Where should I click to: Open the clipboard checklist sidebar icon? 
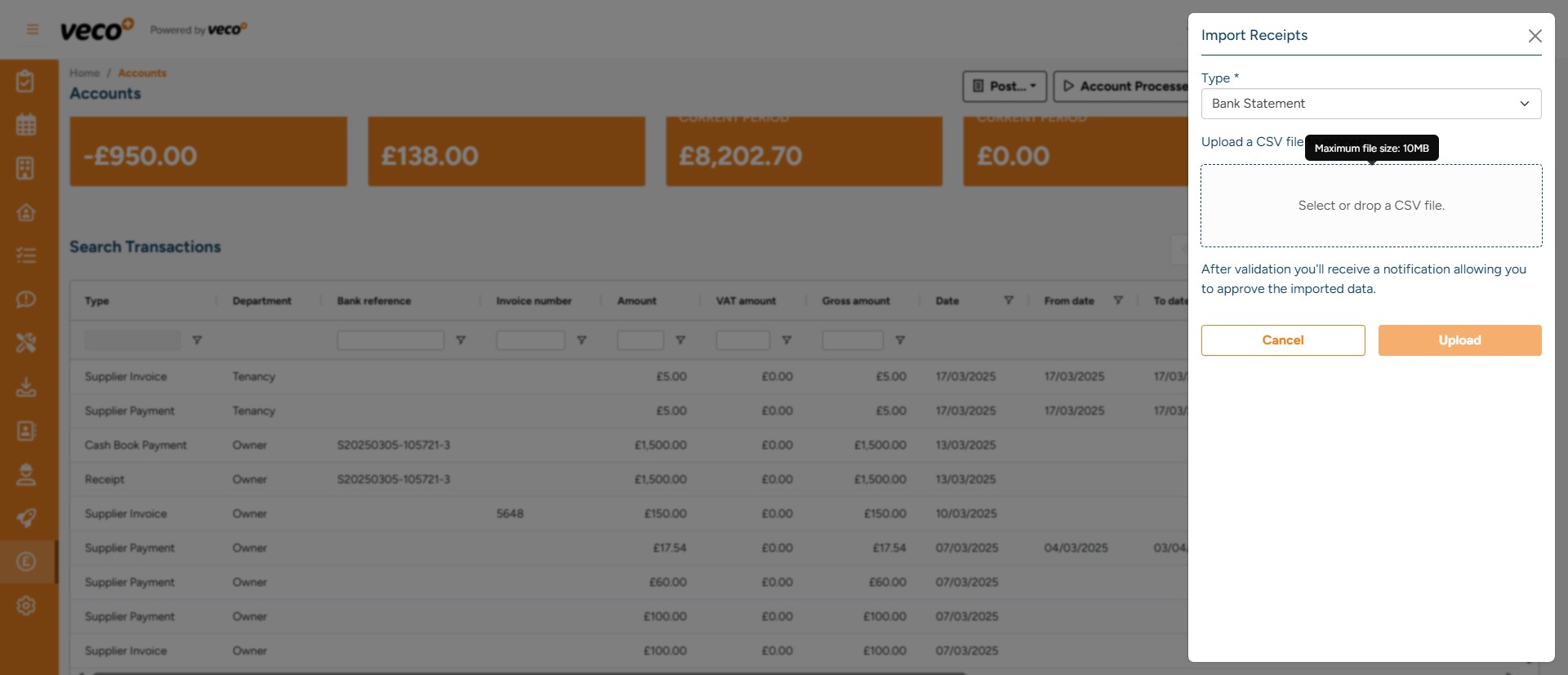tap(26, 82)
